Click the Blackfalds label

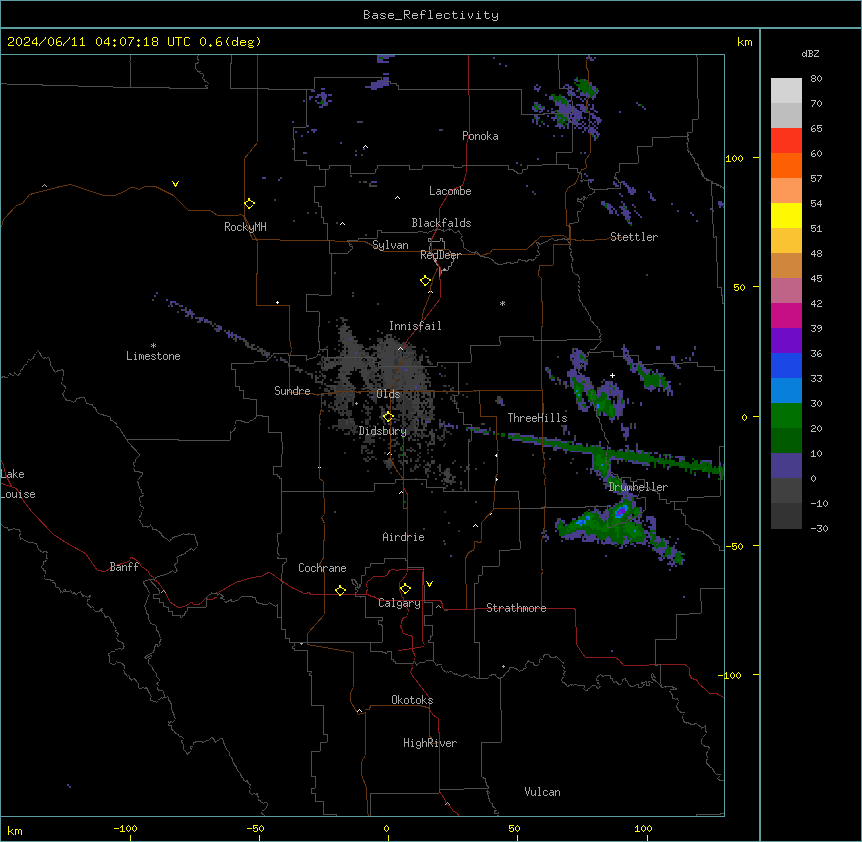pyautogui.click(x=441, y=223)
